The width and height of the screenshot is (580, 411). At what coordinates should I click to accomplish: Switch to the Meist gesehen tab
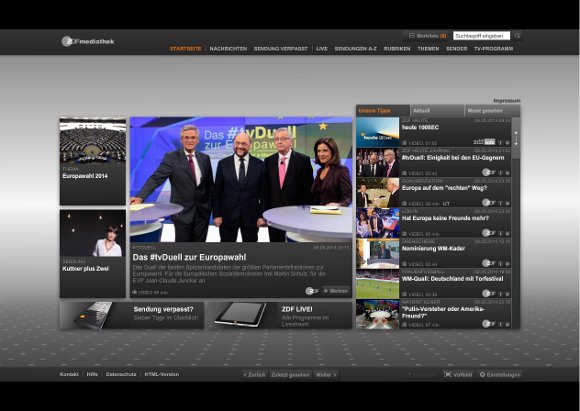tap(492, 111)
